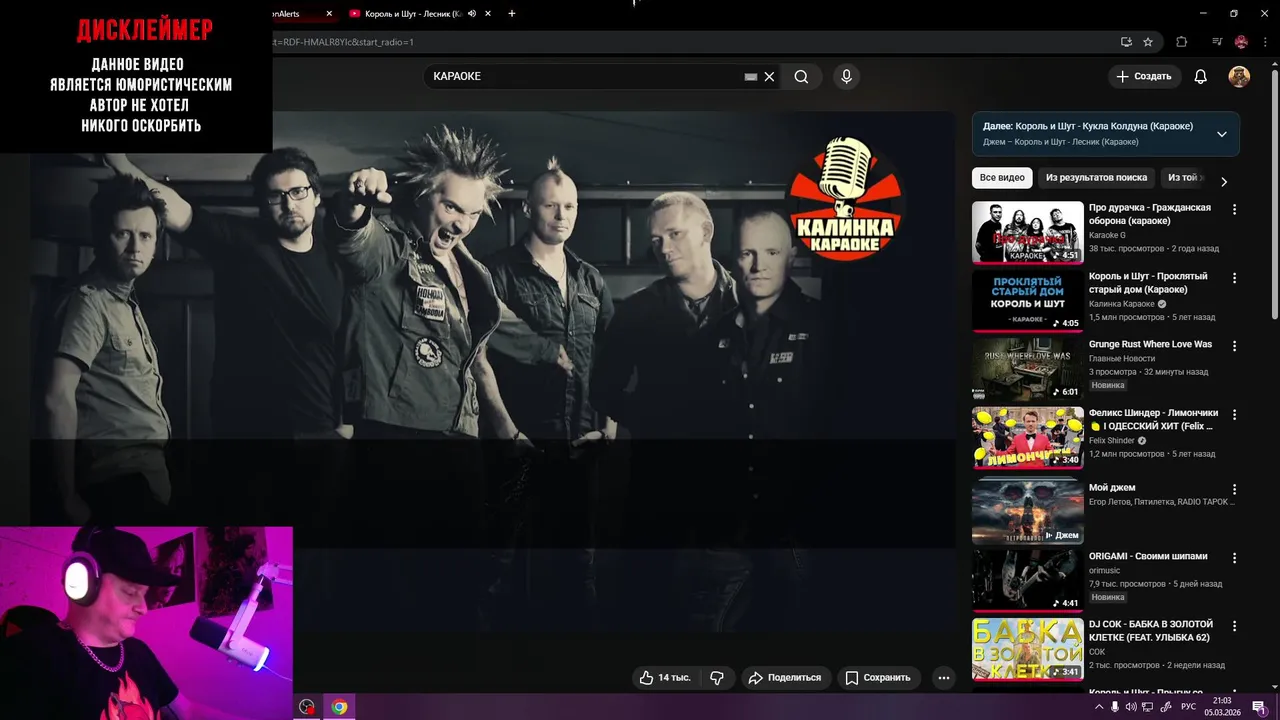1280x720 pixels.
Task: Collapse the Далее playlist panel chevron
Action: (1221, 134)
